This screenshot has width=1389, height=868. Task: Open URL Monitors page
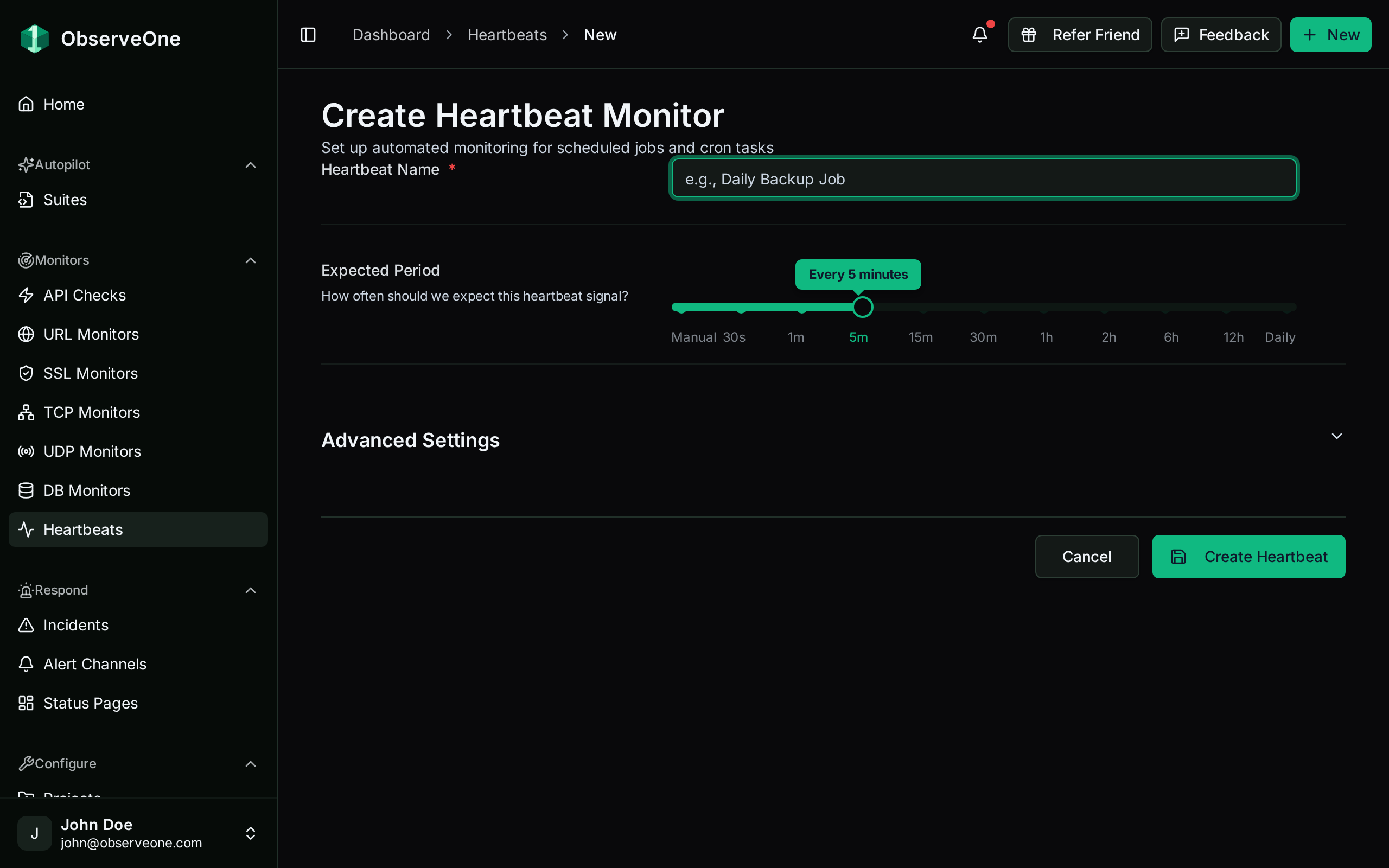pos(138,334)
